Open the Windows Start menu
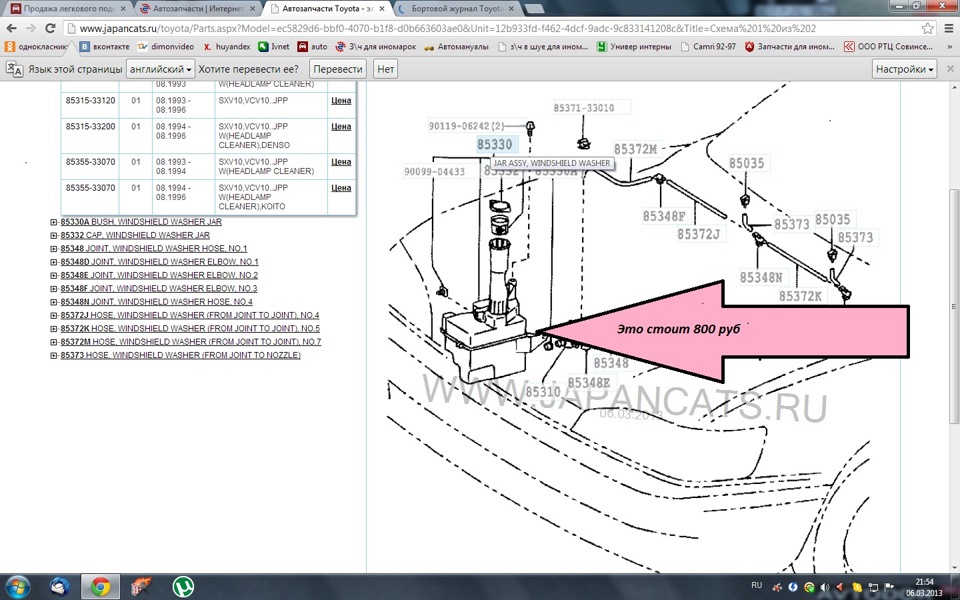The height and width of the screenshot is (600, 960). point(17,587)
